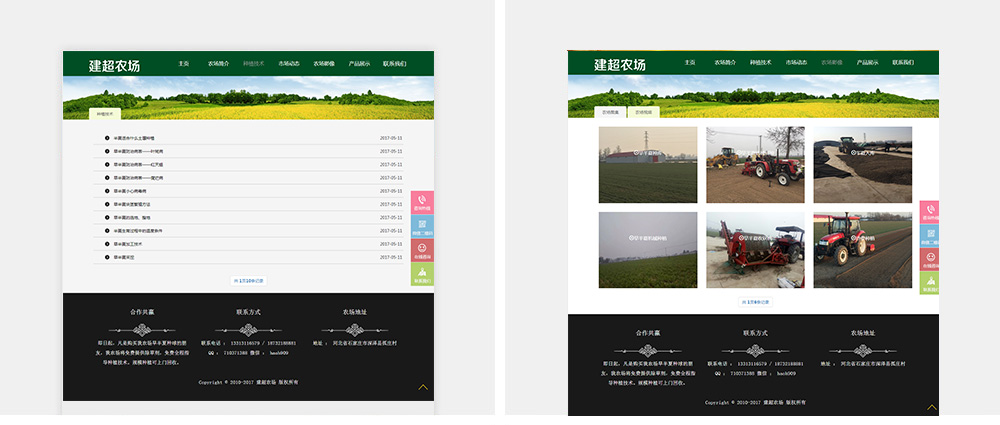The height and width of the screenshot is (425, 1000).
Task: Click pink phone consult icon on right page
Action: coord(930,213)
